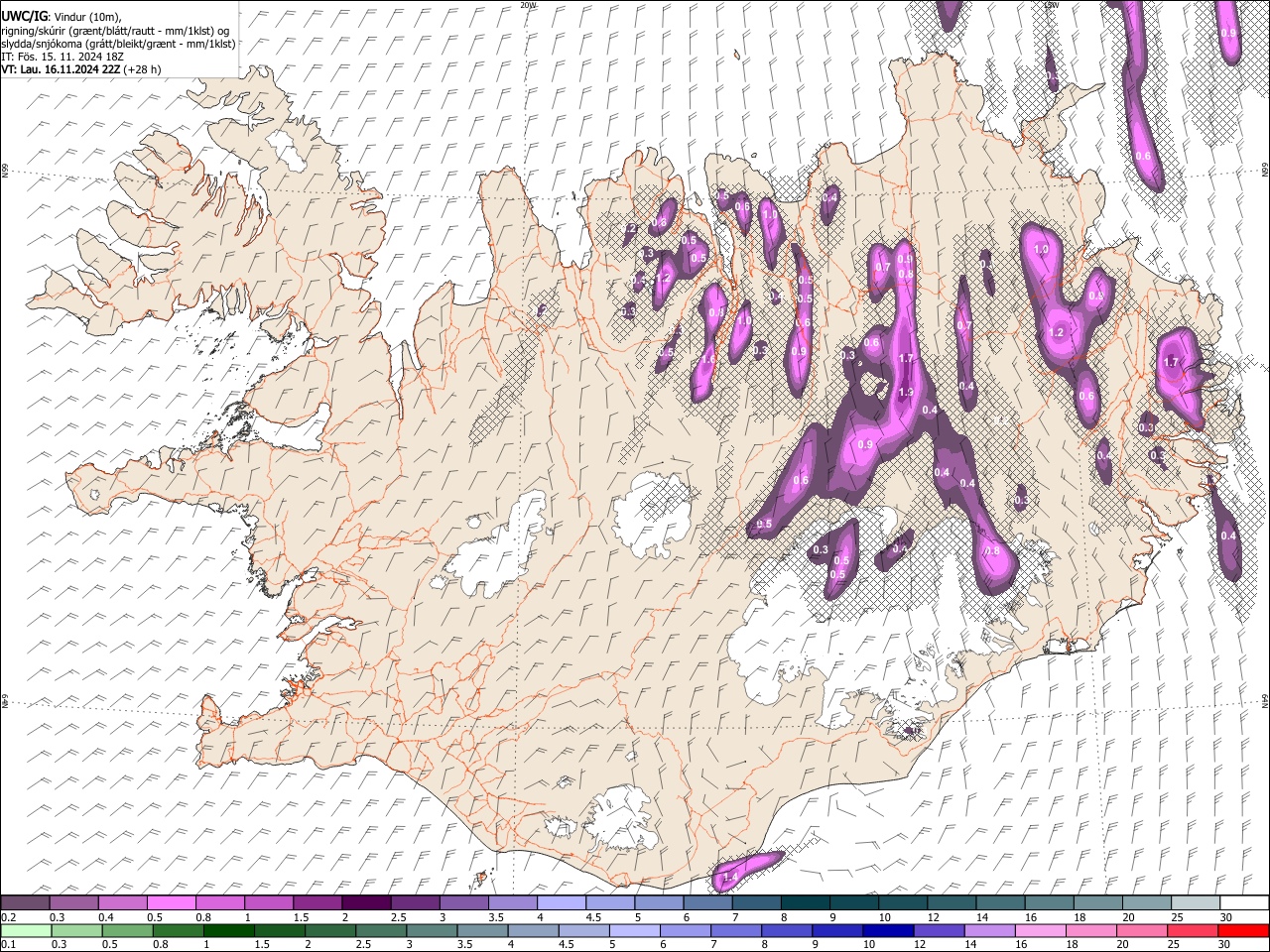
Task: Click the '1.9' precipitation value on the map
Action: click(x=906, y=393)
